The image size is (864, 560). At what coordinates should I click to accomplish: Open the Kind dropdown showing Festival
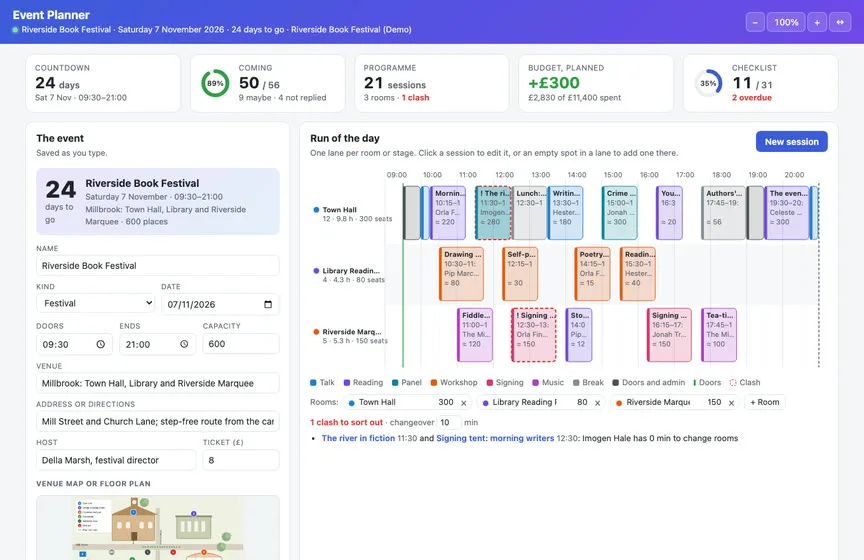[x=96, y=303]
